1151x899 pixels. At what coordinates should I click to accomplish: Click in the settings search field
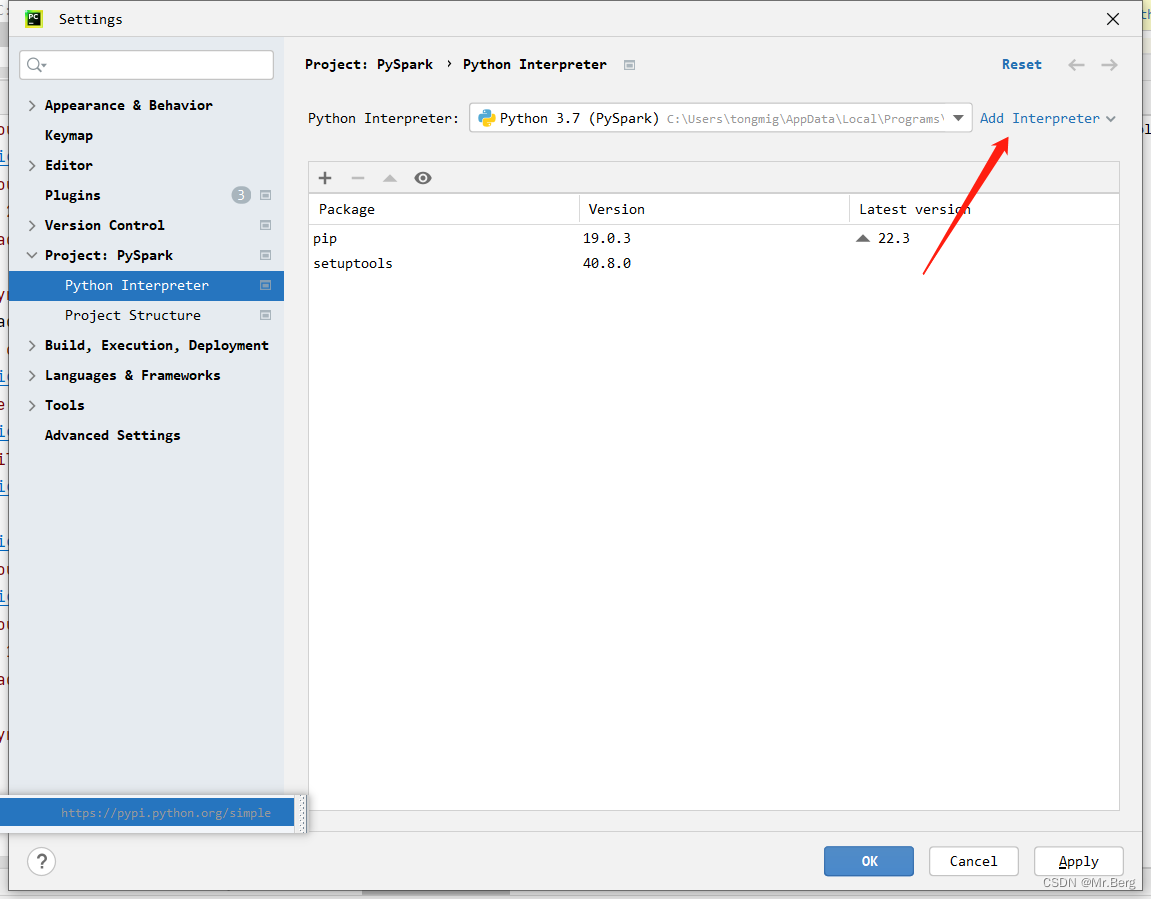point(147,65)
